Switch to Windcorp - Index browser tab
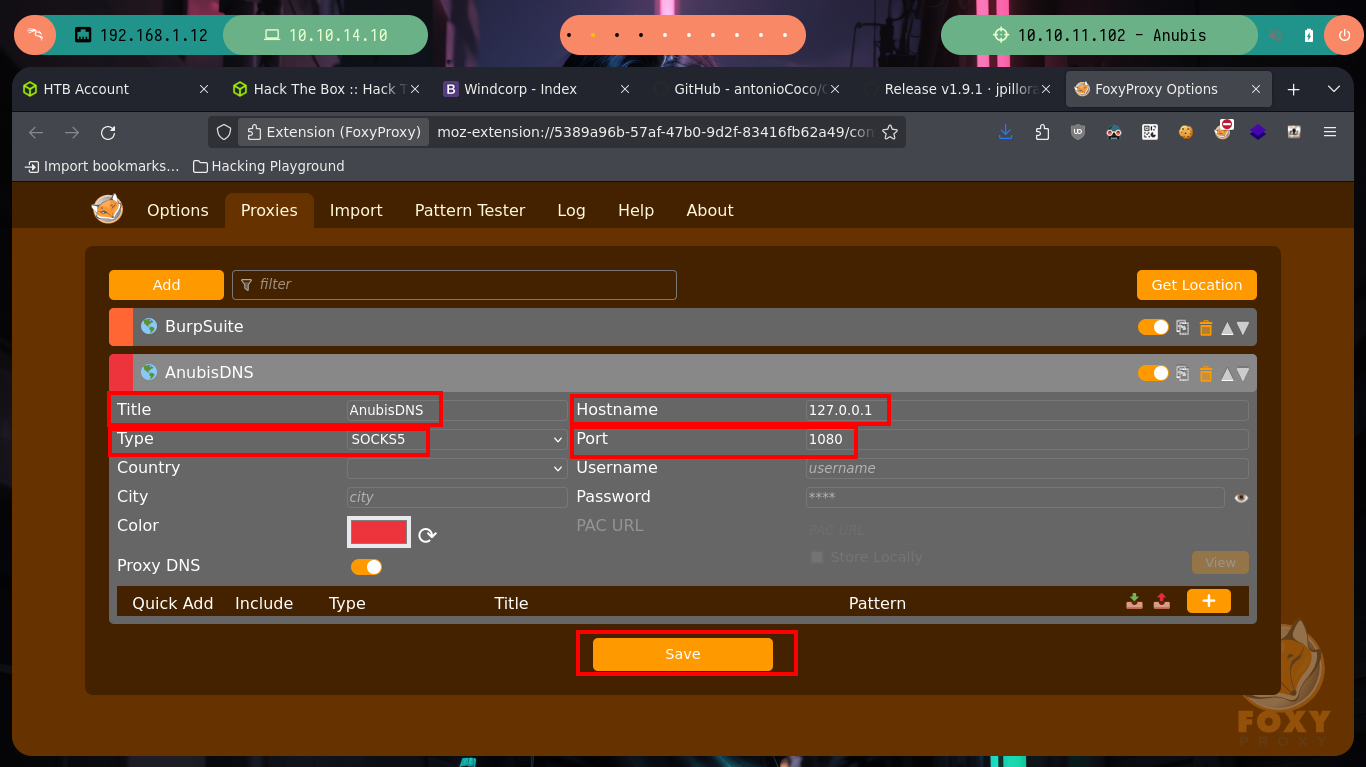Screen dimensions: 1366x767 point(537,89)
